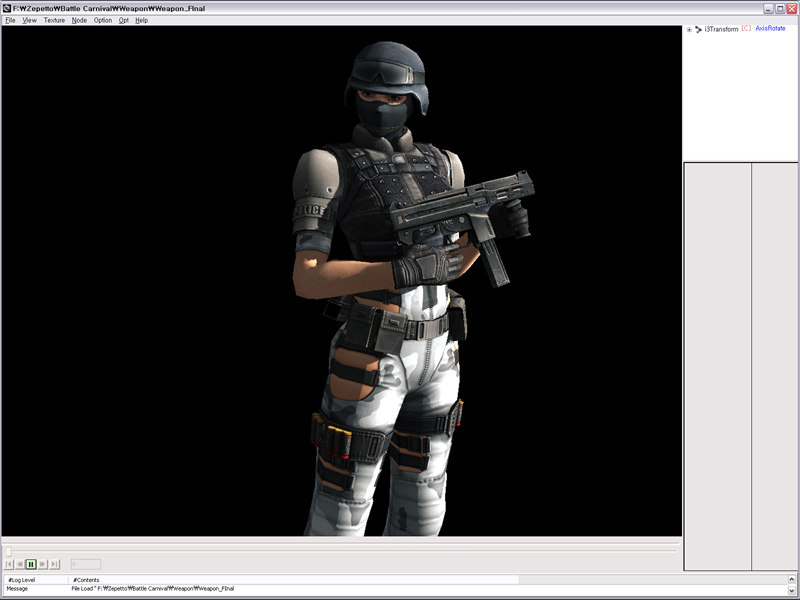Jump to the first animation frame
Screen dimensions: 800x600
(x=9, y=564)
